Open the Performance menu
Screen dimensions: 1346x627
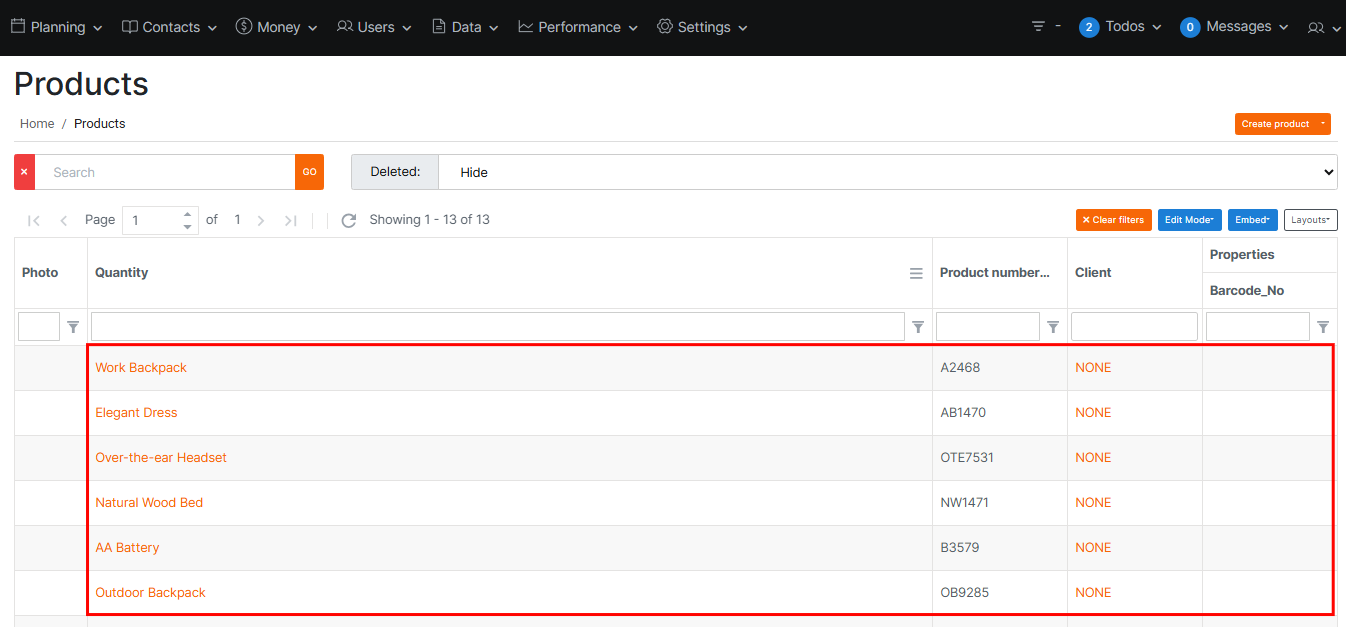578,27
